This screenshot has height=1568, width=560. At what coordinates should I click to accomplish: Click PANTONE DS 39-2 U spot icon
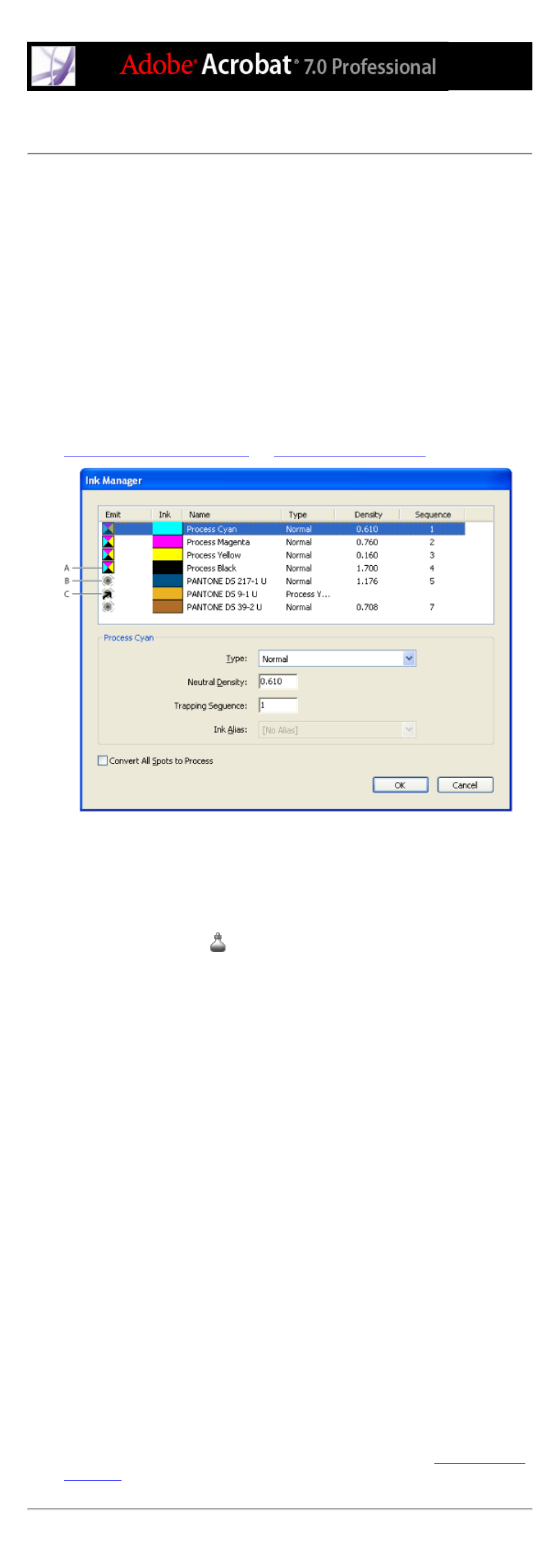point(108,607)
